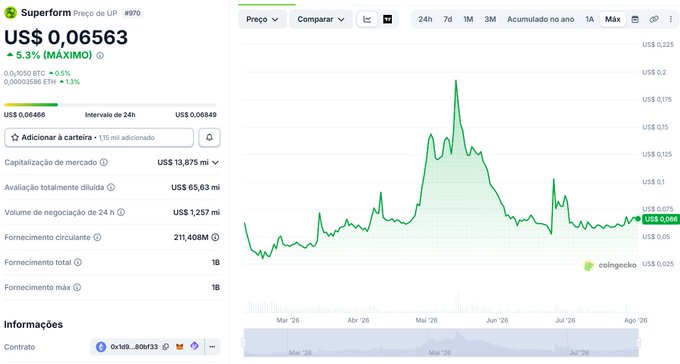Image resolution: width=680 pixels, height=364 pixels.
Task: Show info for Capitalização de mercado
Action: [104, 162]
